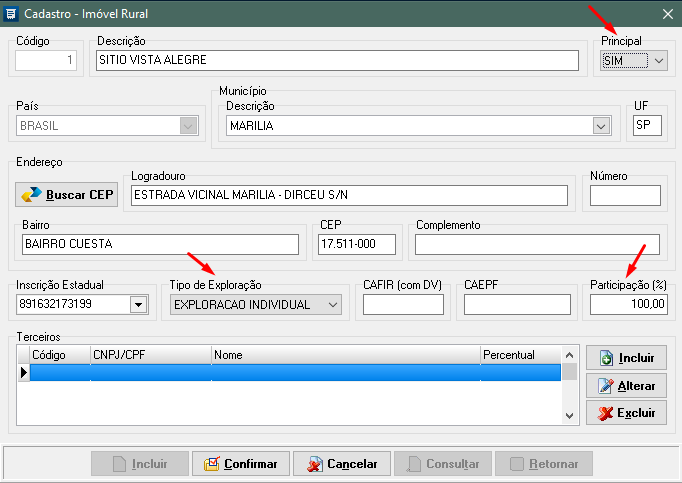
Task: Click the Descrição field with SITIO VISTA ALEGRE
Action: pyautogui.click(x=337, y=61)
